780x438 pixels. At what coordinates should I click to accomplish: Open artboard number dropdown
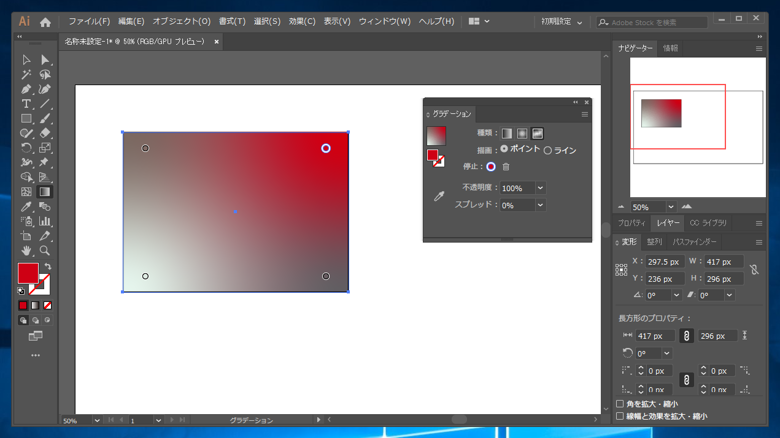click(158, 421)
